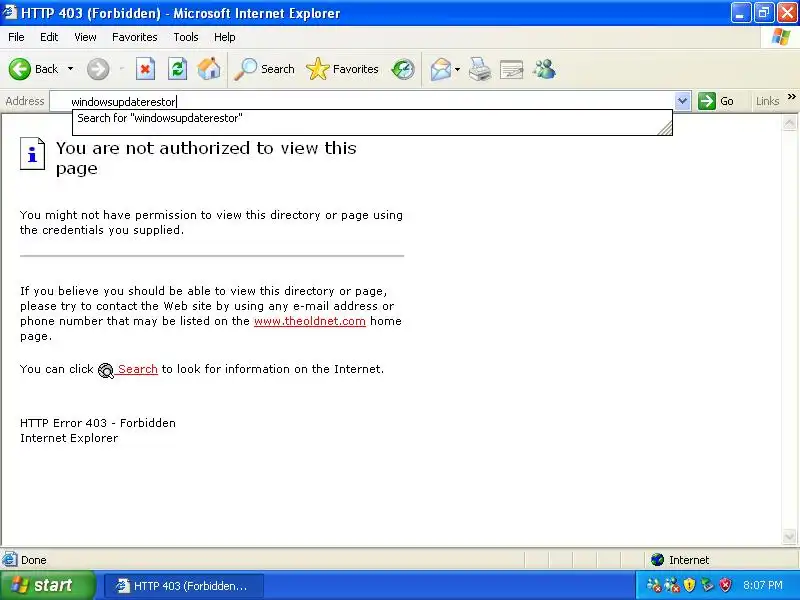The image size is (800, 600).
Task: Print the page with printer icon
Action: (x=480, y=69)
